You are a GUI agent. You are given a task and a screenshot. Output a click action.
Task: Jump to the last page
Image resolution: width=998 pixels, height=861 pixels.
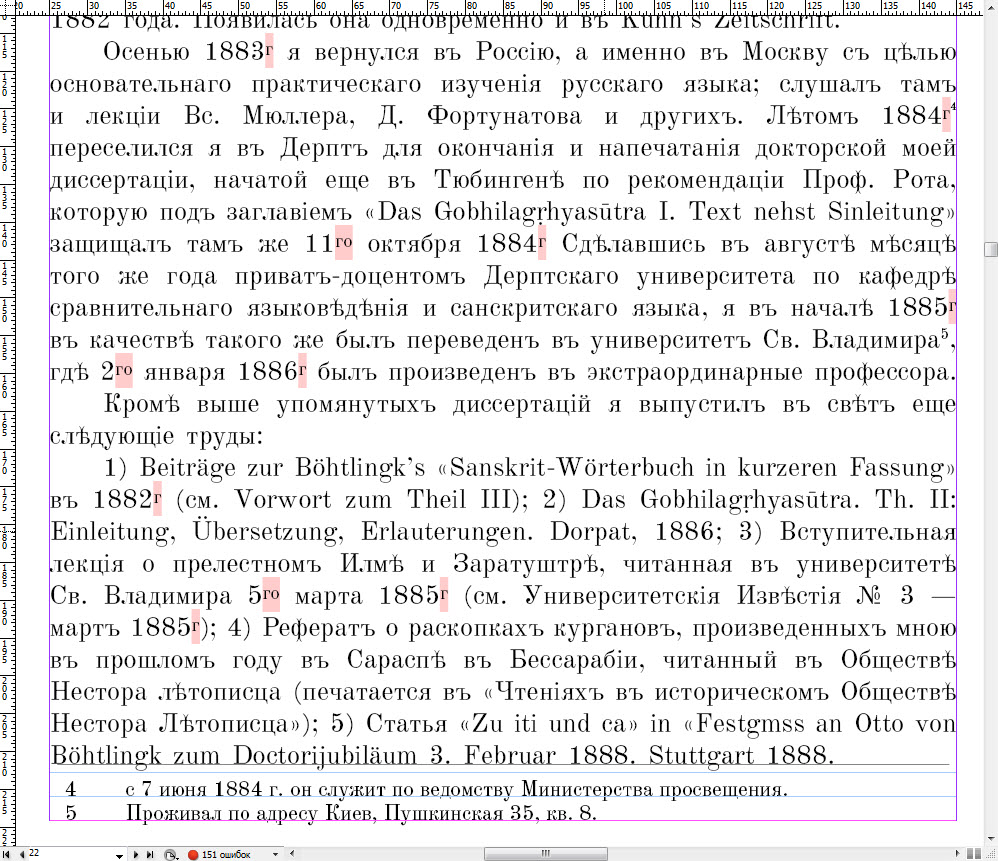[x=150, y=855]
